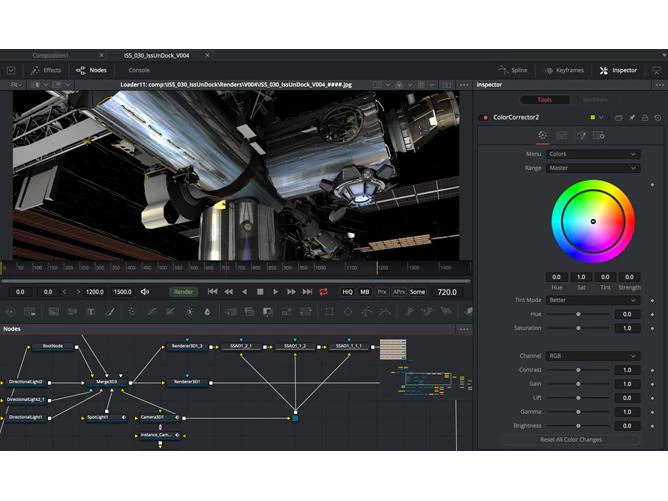
Task: Click Reset All Color Changes
Action: (571, 439)
